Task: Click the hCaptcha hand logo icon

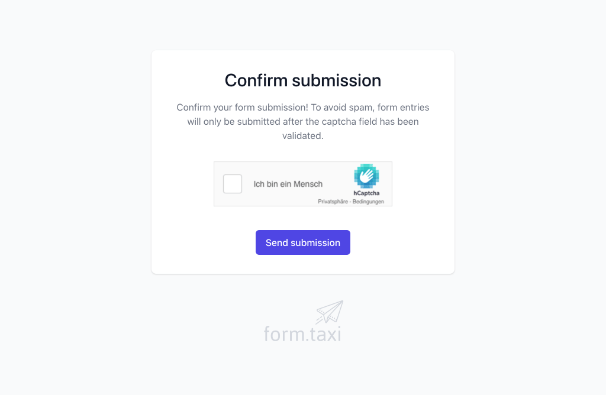Action: click(x=366, y=176)
